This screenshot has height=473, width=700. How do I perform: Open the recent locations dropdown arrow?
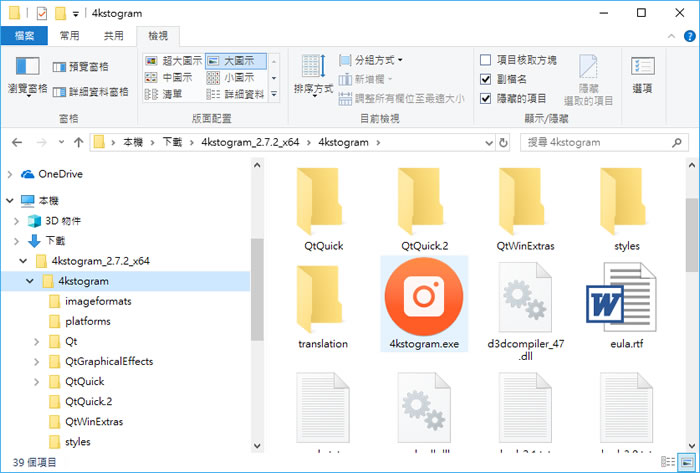click(61, 142)
